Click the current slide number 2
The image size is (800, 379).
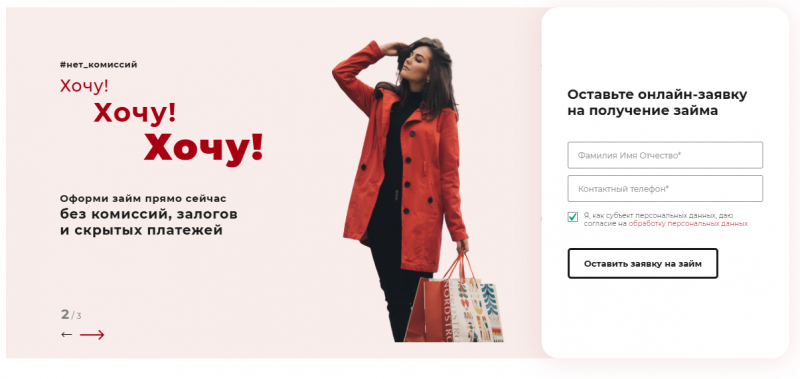[65, 314]
